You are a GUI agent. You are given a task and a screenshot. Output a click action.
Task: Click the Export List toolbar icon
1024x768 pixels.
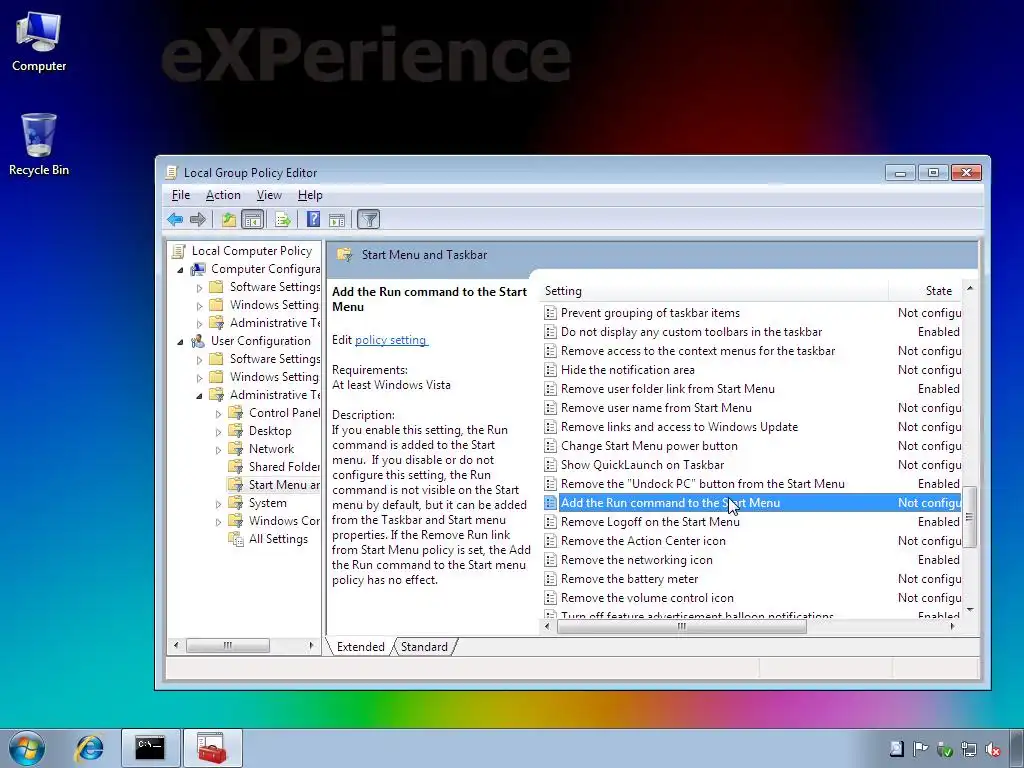(282, 219)
